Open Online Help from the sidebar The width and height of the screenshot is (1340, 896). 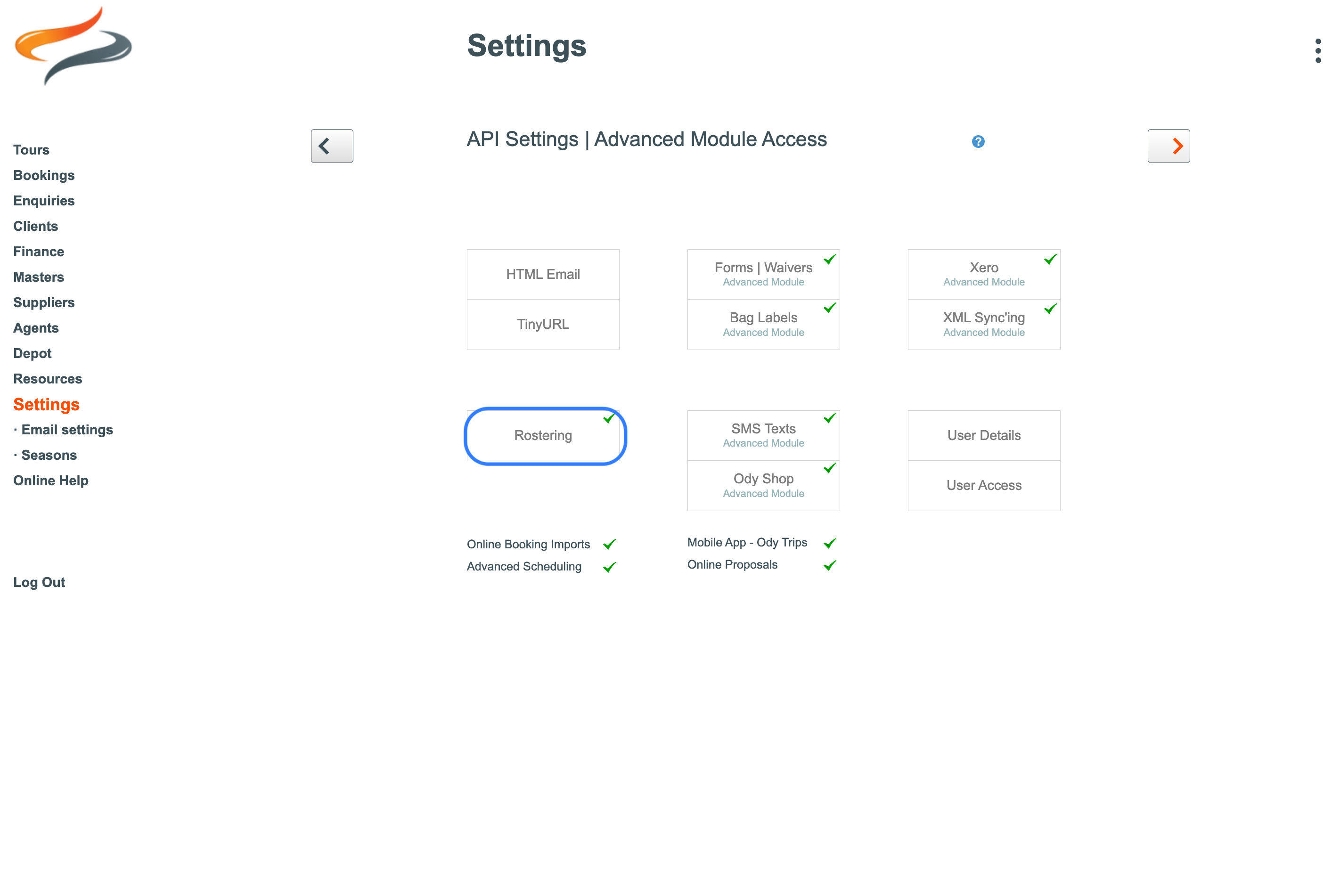click(x=50, y=481)
